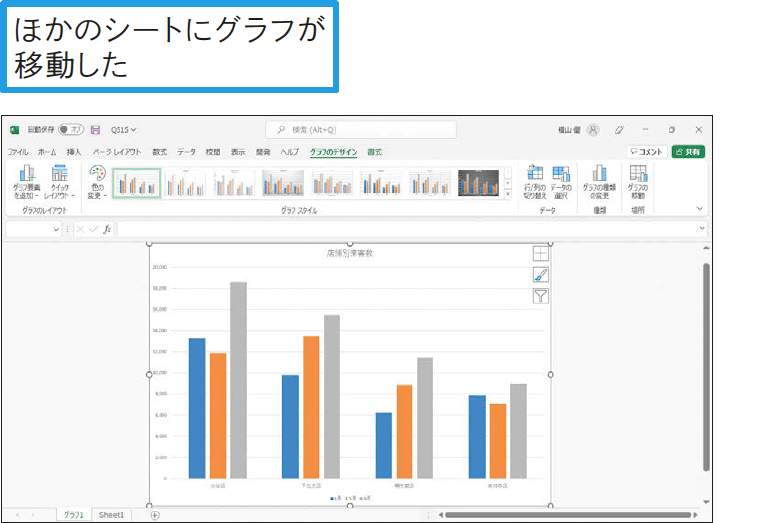Click the formula bar confirm checkmark icon
The height and width of the screenshot is (523, 783).
coord(93,229)
